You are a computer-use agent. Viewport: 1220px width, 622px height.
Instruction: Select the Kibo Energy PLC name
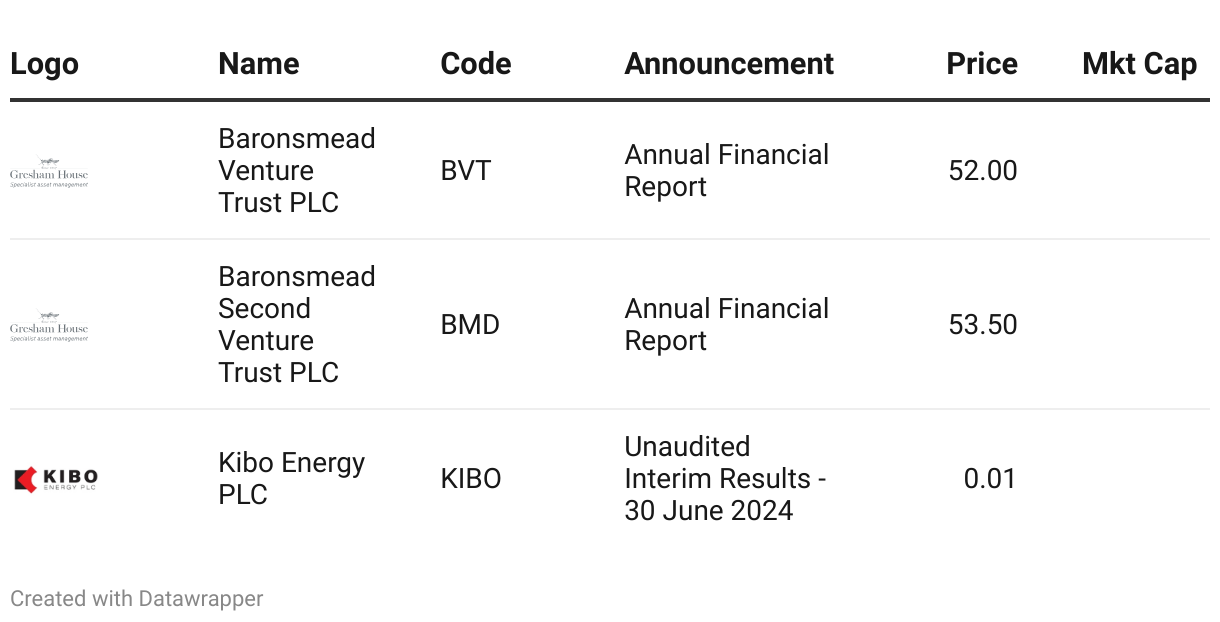click(291, 479)
